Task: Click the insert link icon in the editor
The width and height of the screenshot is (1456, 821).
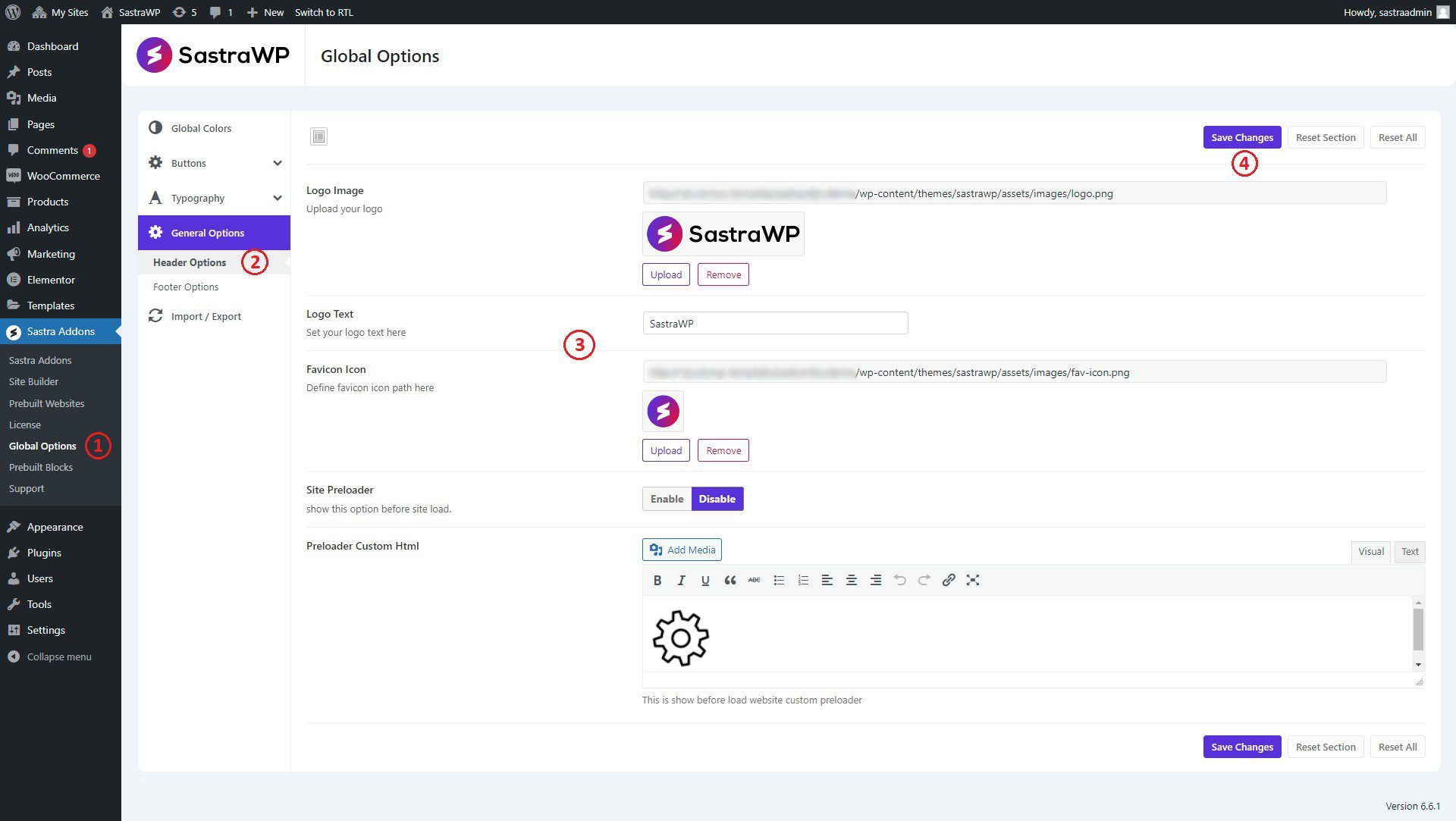Action: [949, 580]
